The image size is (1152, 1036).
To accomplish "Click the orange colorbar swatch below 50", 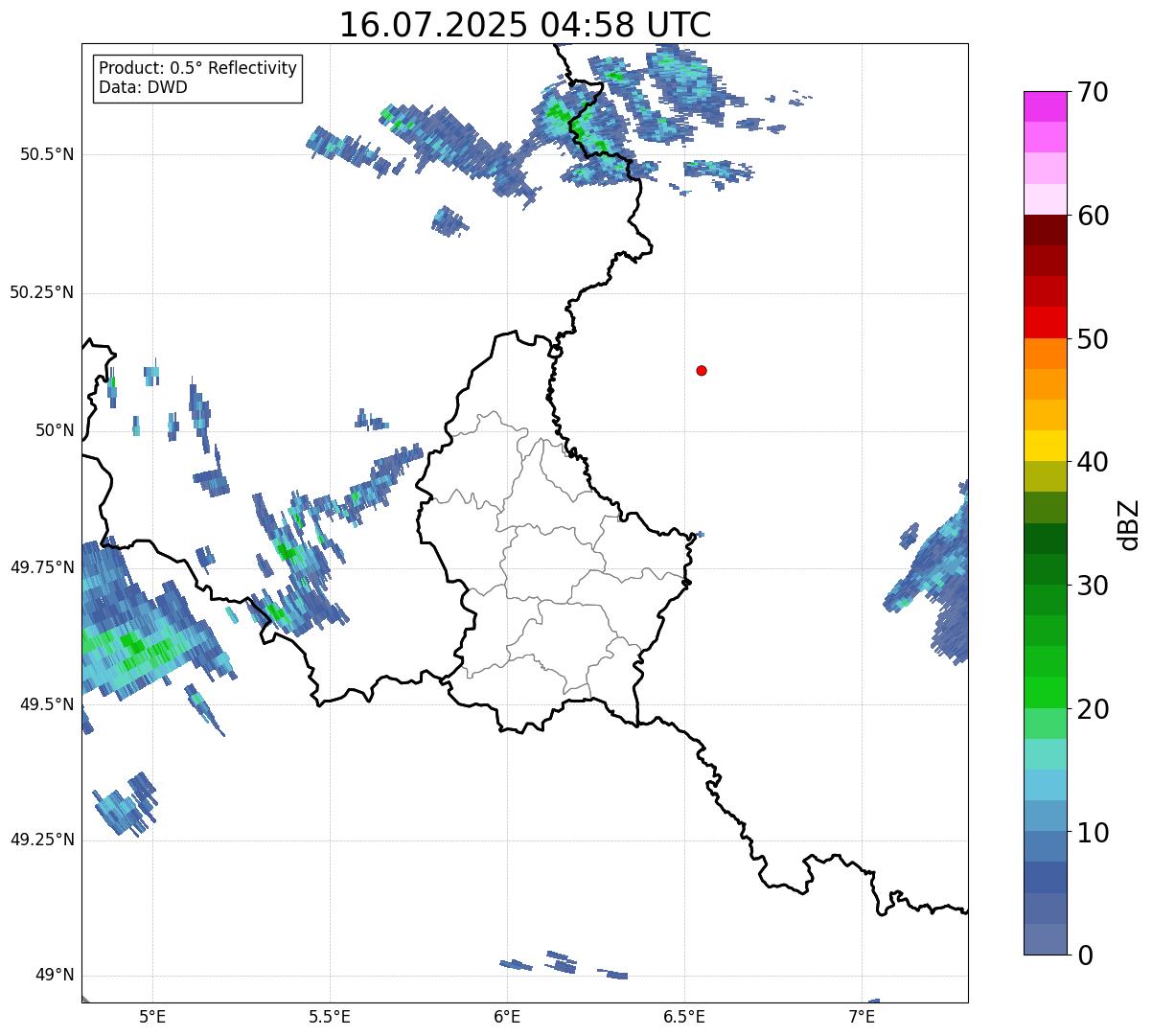I will click(1046, 354).
